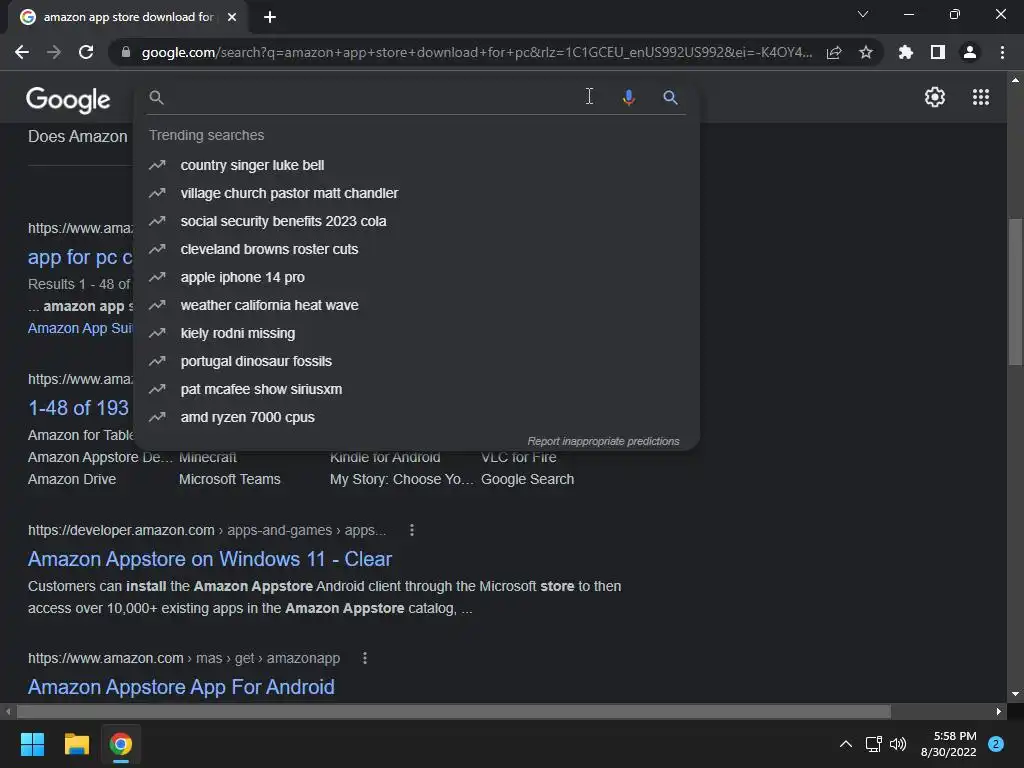This screenshot has height=768, width=1024.
Task: Open the Extensions puzzle icon
Action: 905,52
